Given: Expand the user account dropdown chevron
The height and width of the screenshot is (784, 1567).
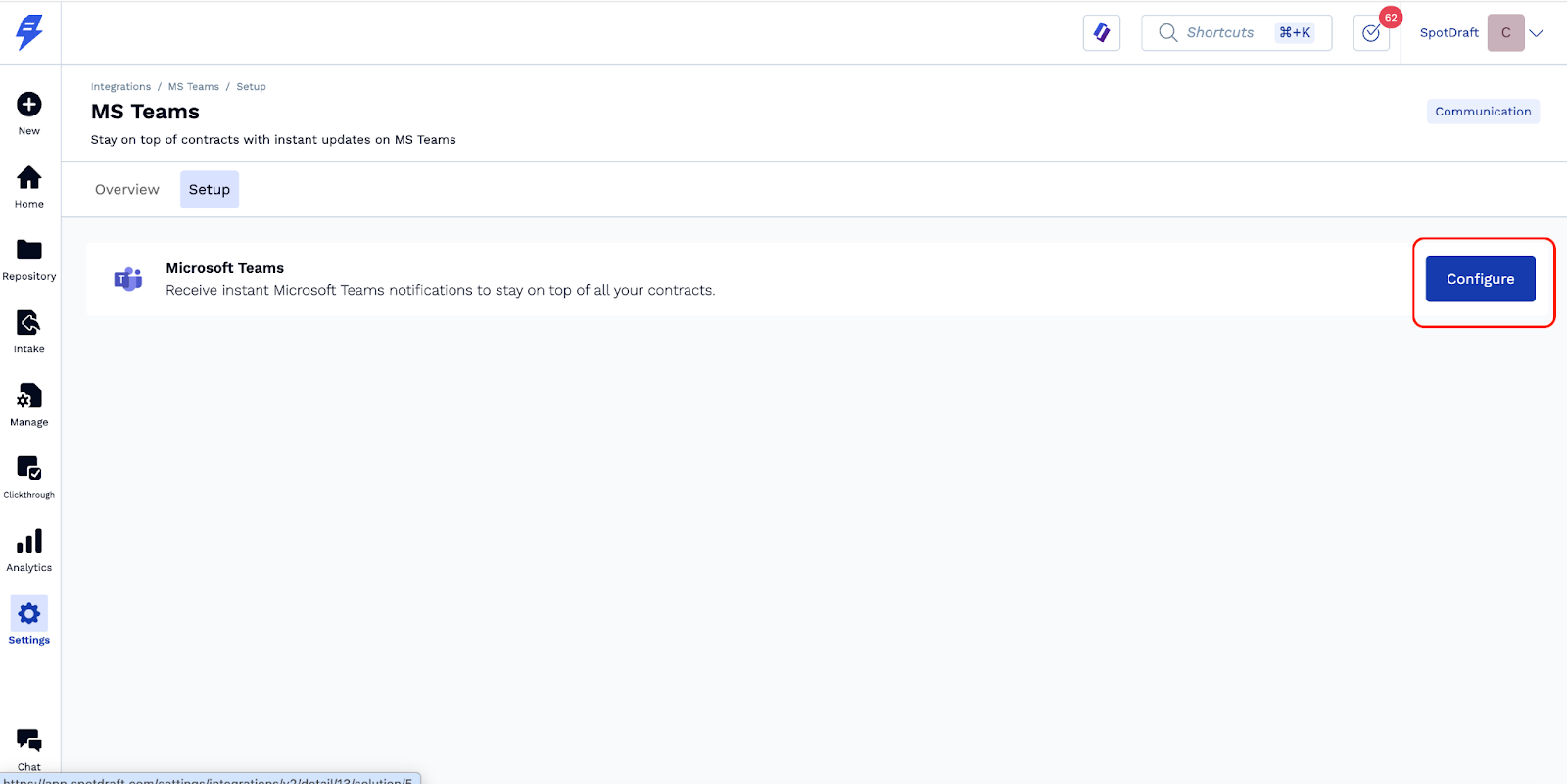Looking at the screenshot, I should 1537,33.
